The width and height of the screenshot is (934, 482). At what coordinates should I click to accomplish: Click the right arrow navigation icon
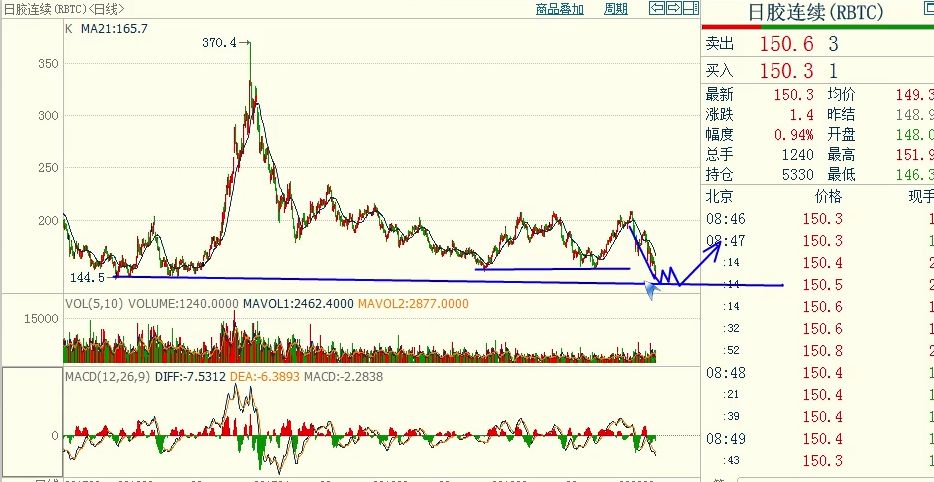click(x=673, y=8)
